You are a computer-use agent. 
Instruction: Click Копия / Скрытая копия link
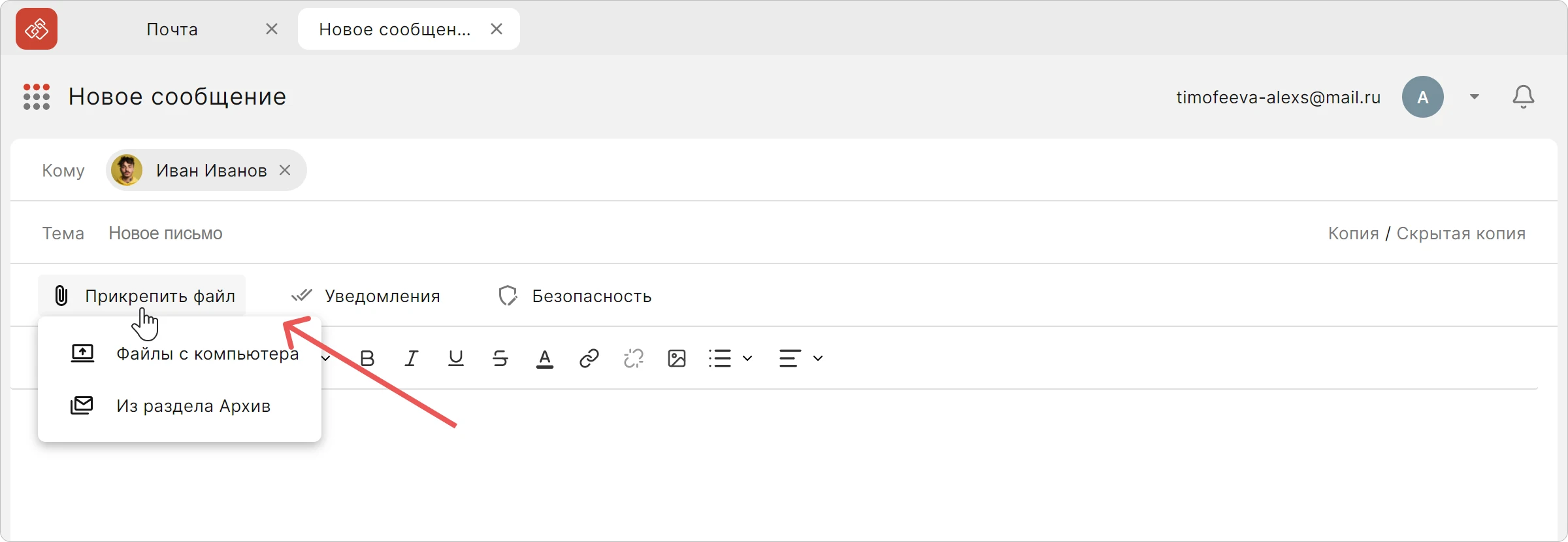(x=1427, y=233)
